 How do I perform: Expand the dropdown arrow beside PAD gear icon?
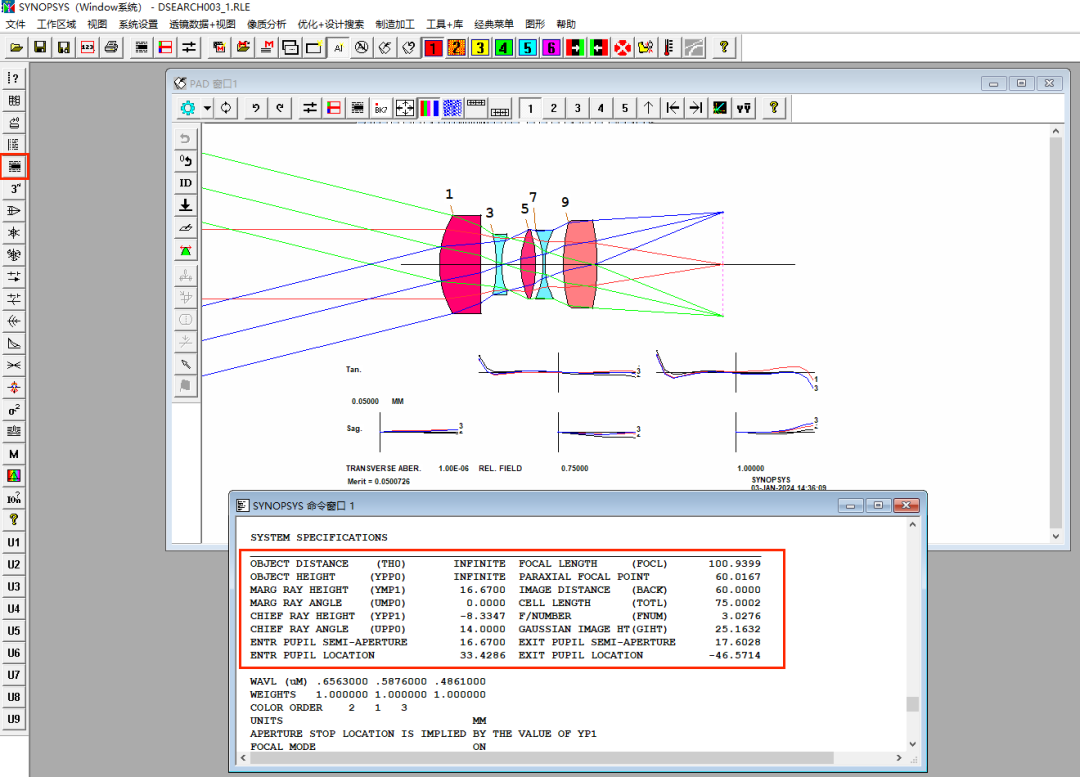coord(207,108)
